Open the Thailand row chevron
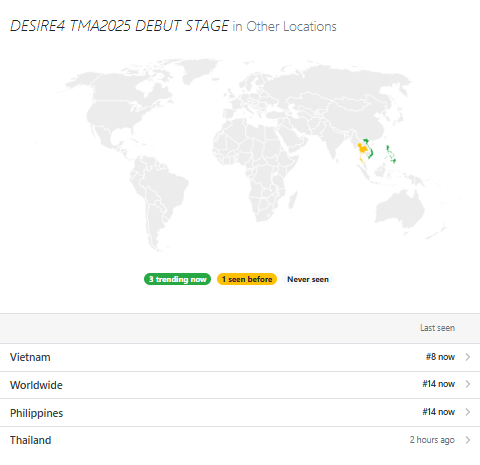The image size is (480, 465). click(x=468, y=440)
